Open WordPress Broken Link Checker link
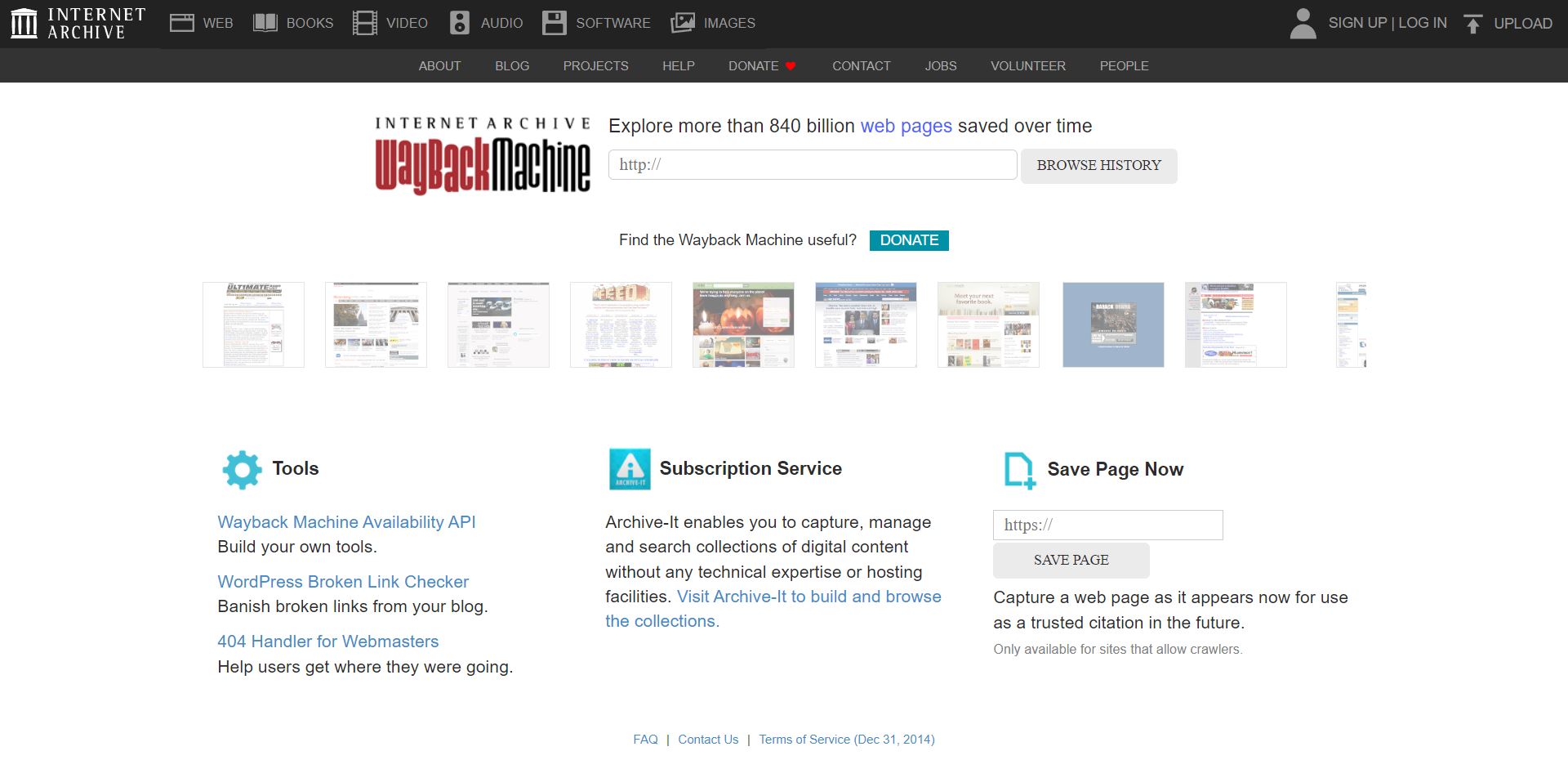The width and height of the screenshot is (1568, 760). [x=343, y=582]
